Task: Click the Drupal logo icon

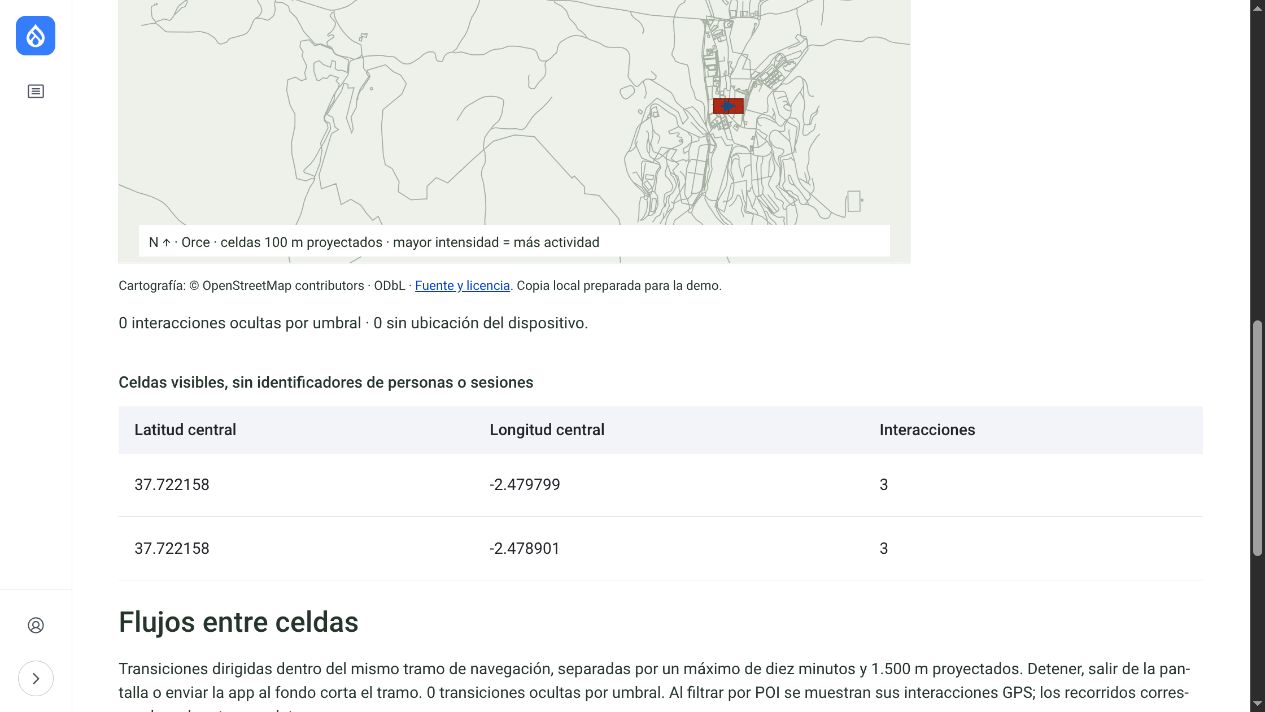Action: click(36, 36)
